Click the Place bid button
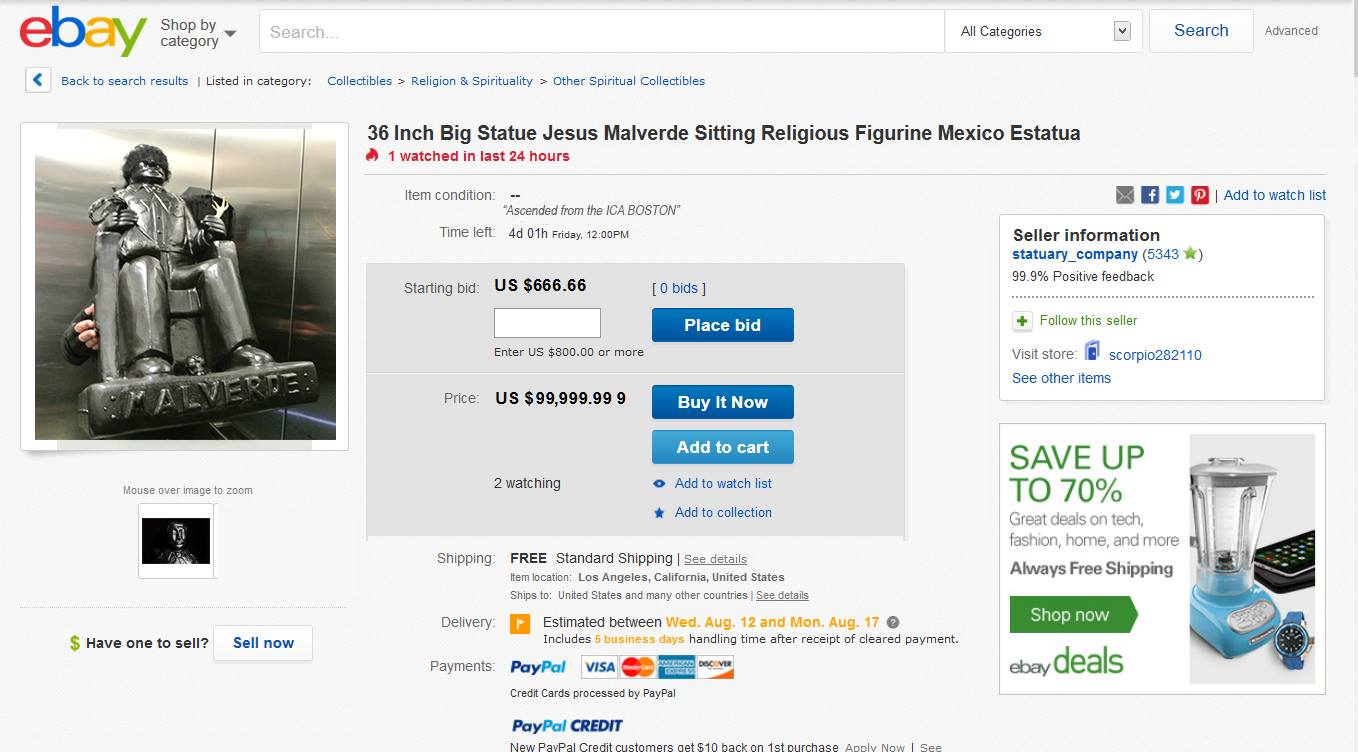Screen dimensions: 1358x752 (x=723, y=325)
